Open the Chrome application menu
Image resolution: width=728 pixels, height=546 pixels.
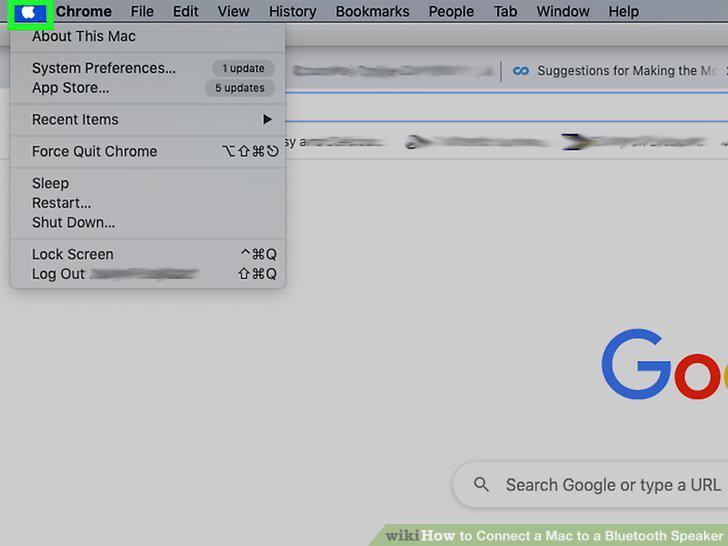[84, 11]
